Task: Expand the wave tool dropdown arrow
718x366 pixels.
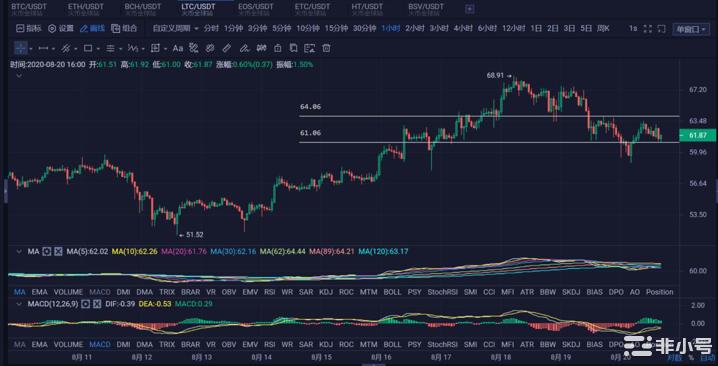Action: pos(142,49)
